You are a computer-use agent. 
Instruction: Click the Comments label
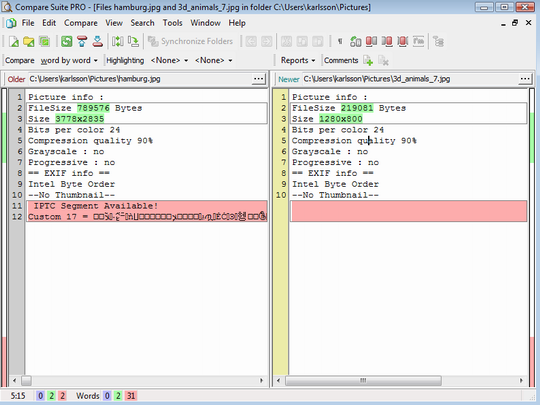[341, 61]
